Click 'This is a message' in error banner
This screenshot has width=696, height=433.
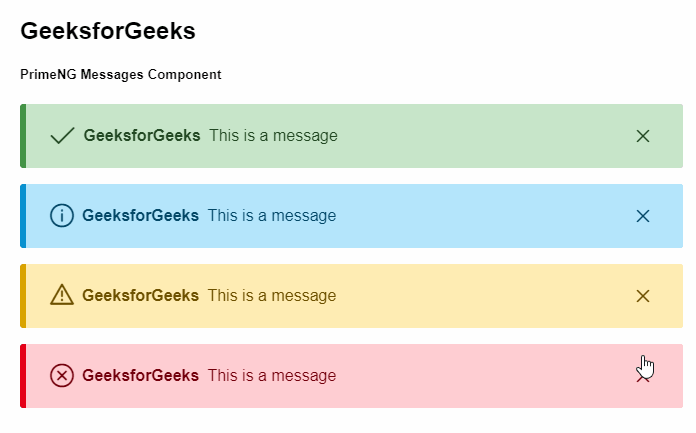point(272,376)
